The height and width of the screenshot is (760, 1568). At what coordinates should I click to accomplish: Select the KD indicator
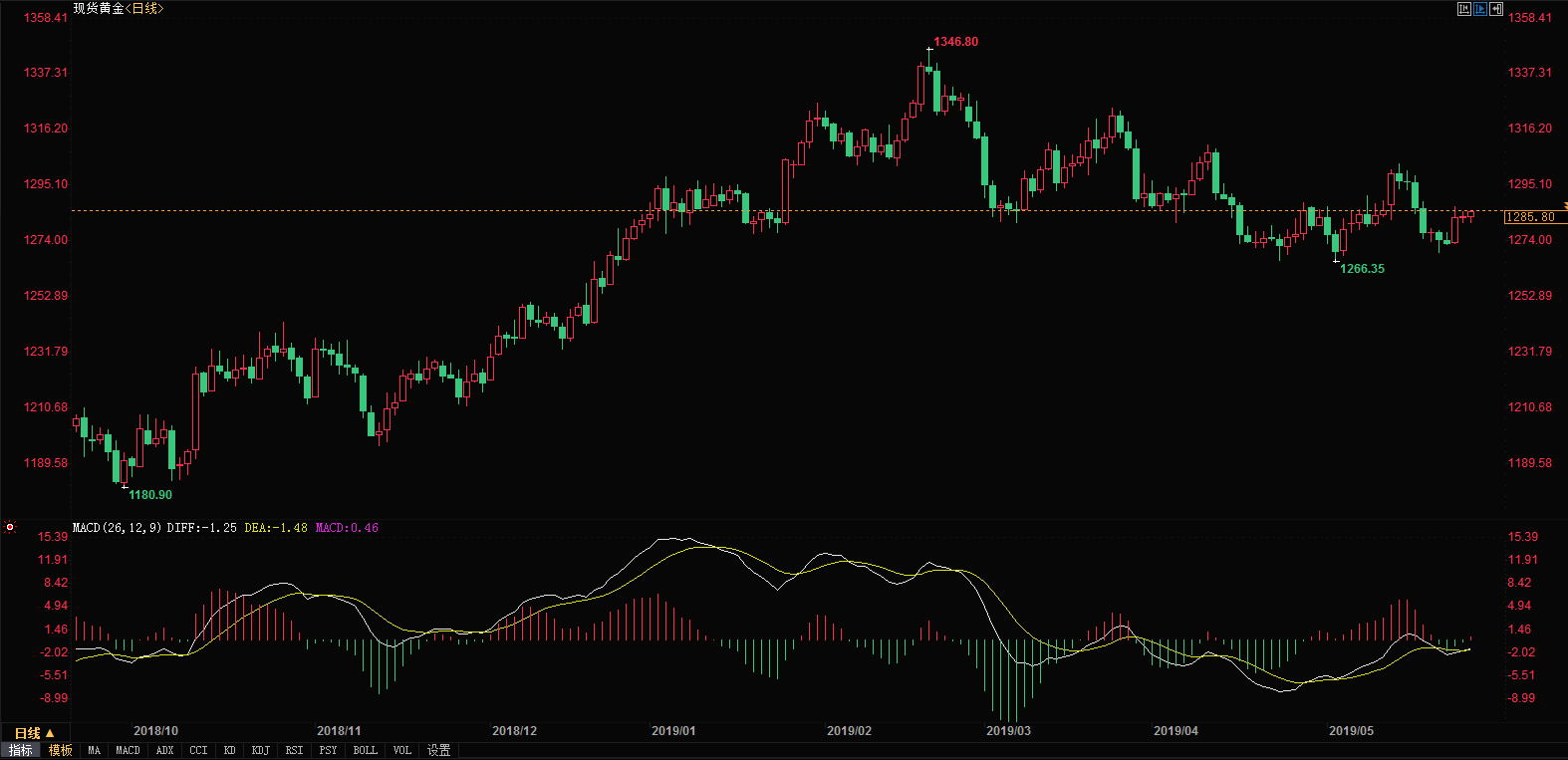(230, 750)
